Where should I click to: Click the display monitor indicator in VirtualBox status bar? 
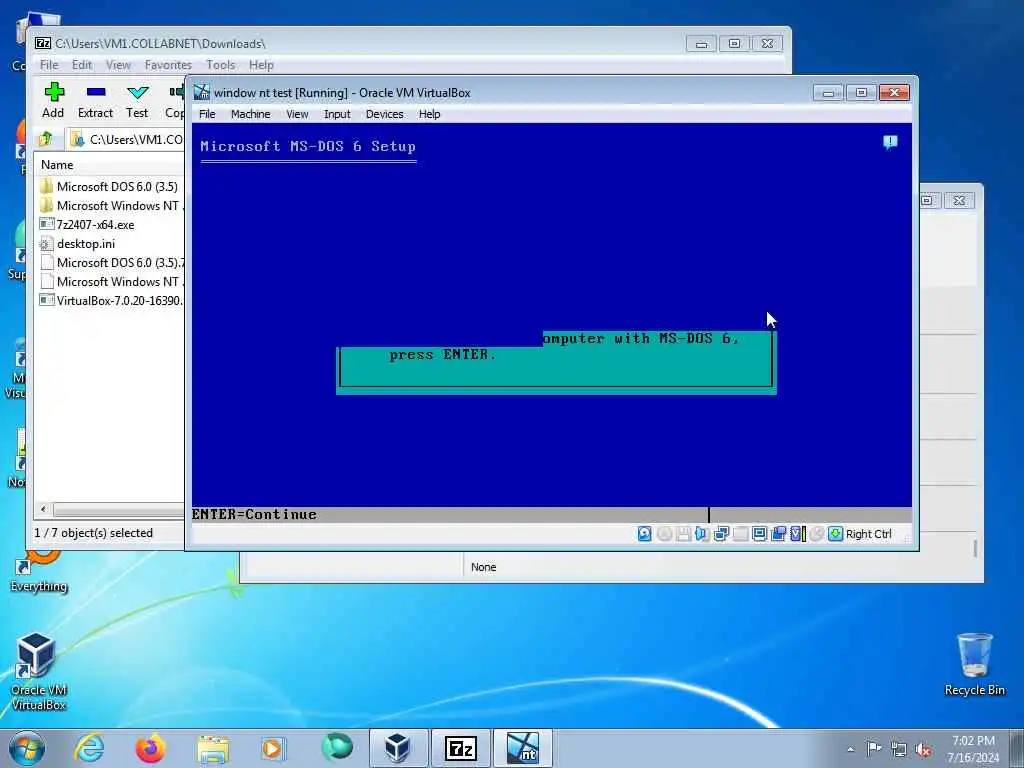pos(759,534)
